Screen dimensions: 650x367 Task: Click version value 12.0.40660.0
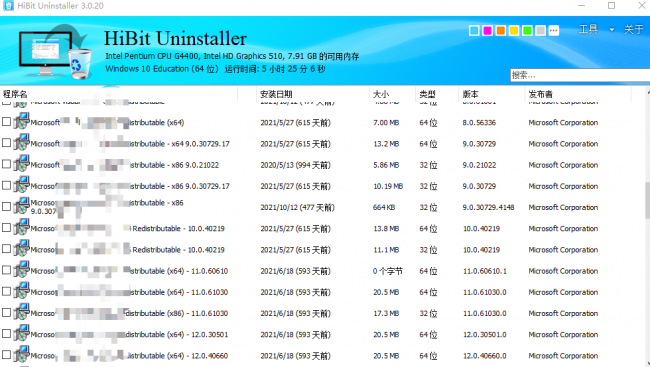click(x=485, y=356)
